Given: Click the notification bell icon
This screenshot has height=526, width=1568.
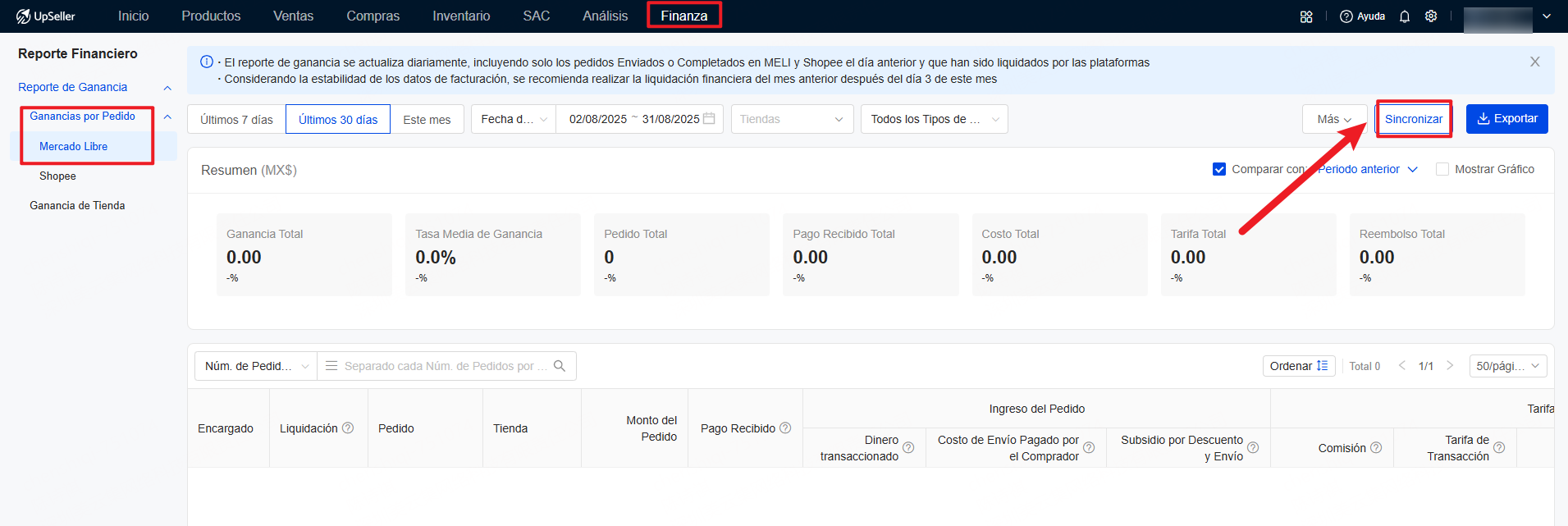Looking at the screenshot, I should [1405, 16].
